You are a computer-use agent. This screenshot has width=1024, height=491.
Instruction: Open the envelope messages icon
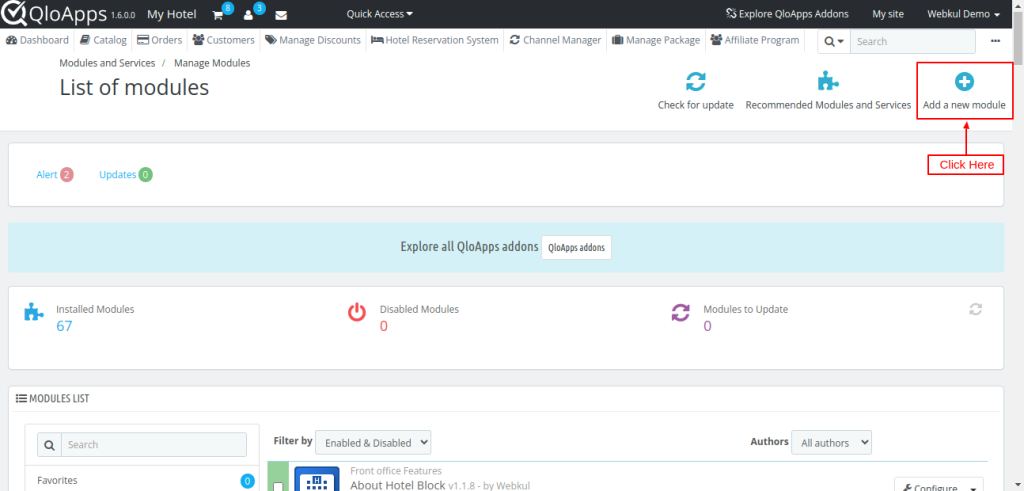click(x=281, y=14)
